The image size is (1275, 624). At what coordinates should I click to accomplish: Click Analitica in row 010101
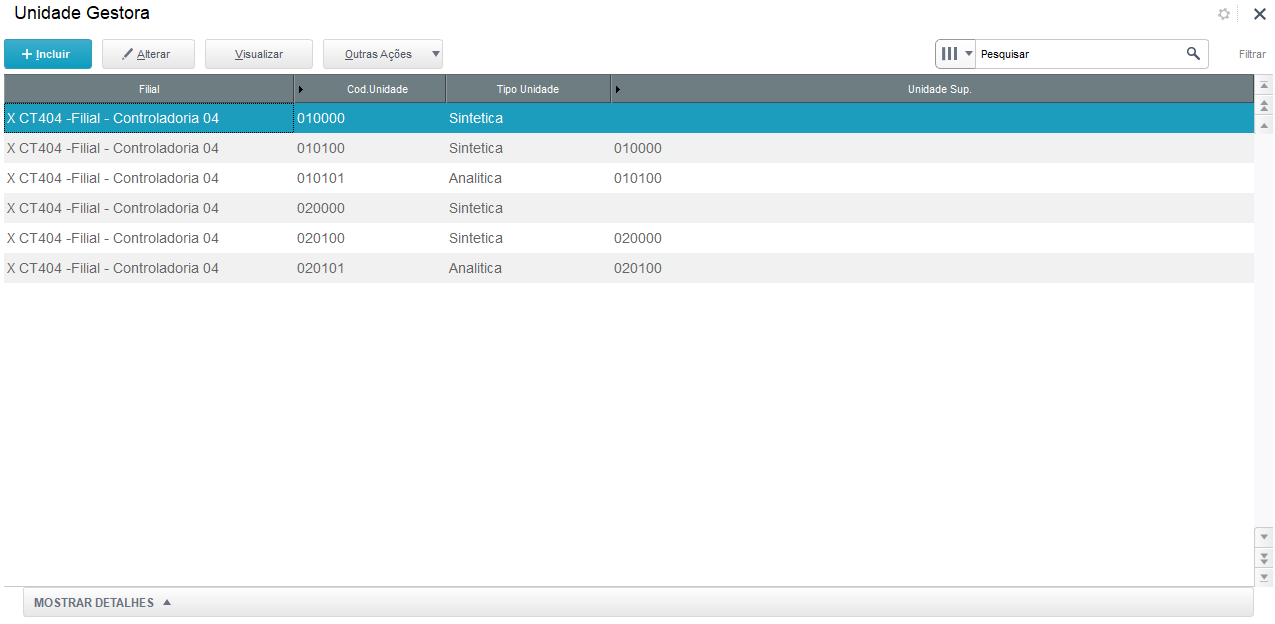(x=475, y=178)
